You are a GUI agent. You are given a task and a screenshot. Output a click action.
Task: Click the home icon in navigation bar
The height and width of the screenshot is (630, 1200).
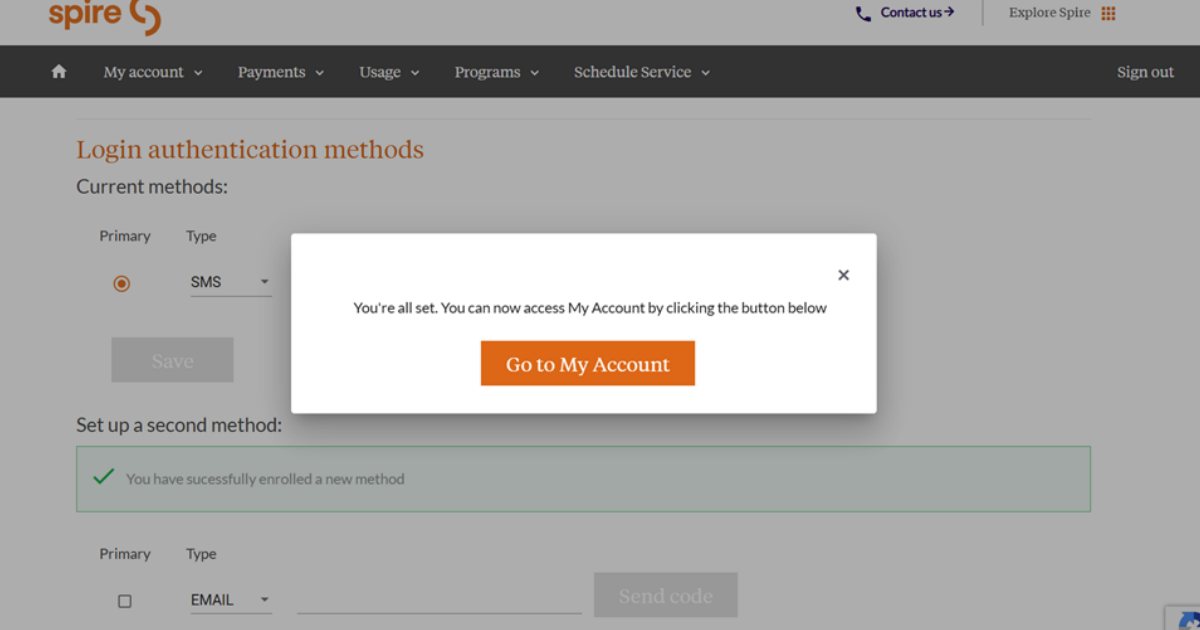(x=59, y=72)
